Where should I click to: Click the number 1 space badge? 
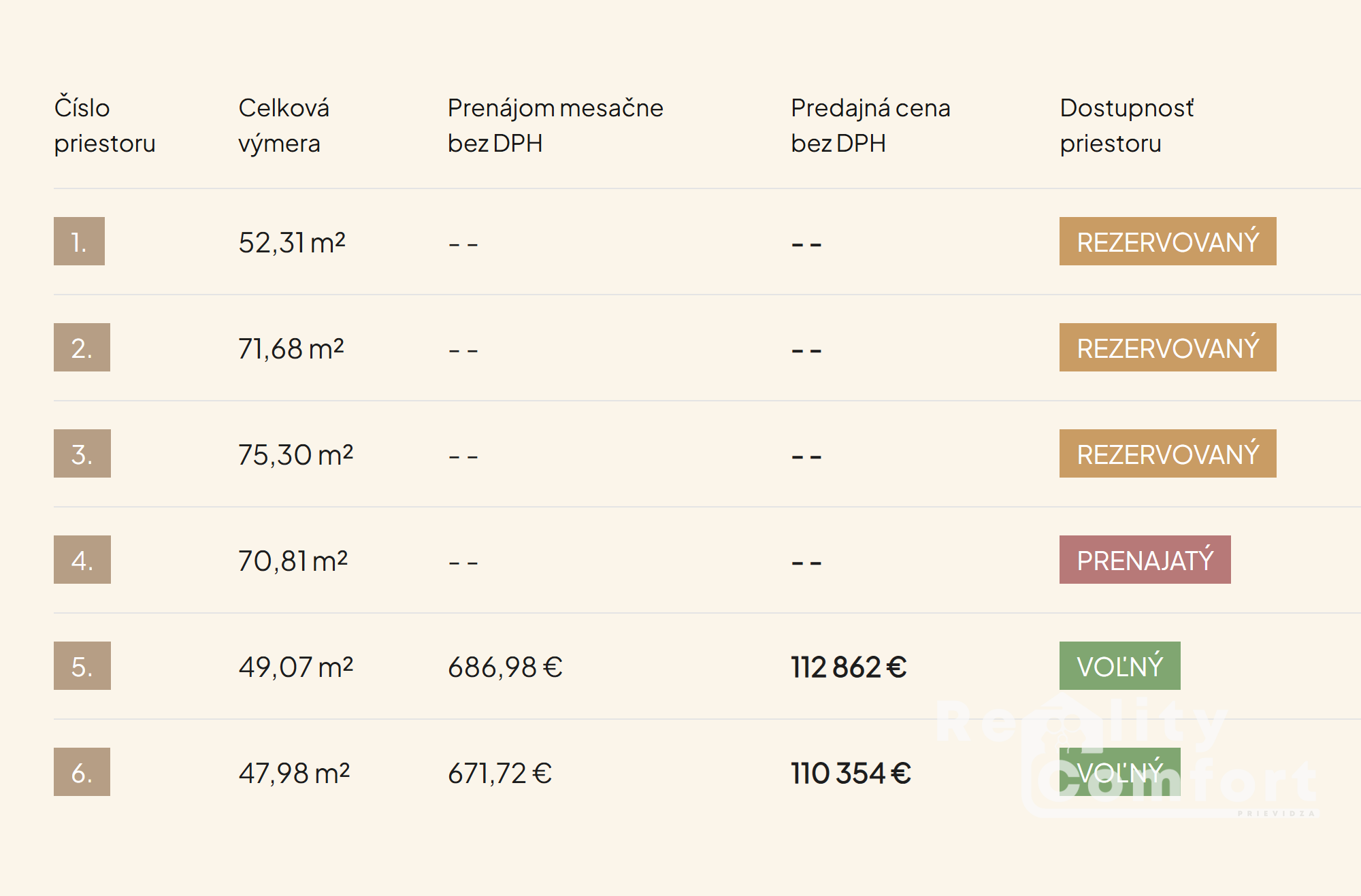click(79, 242)
